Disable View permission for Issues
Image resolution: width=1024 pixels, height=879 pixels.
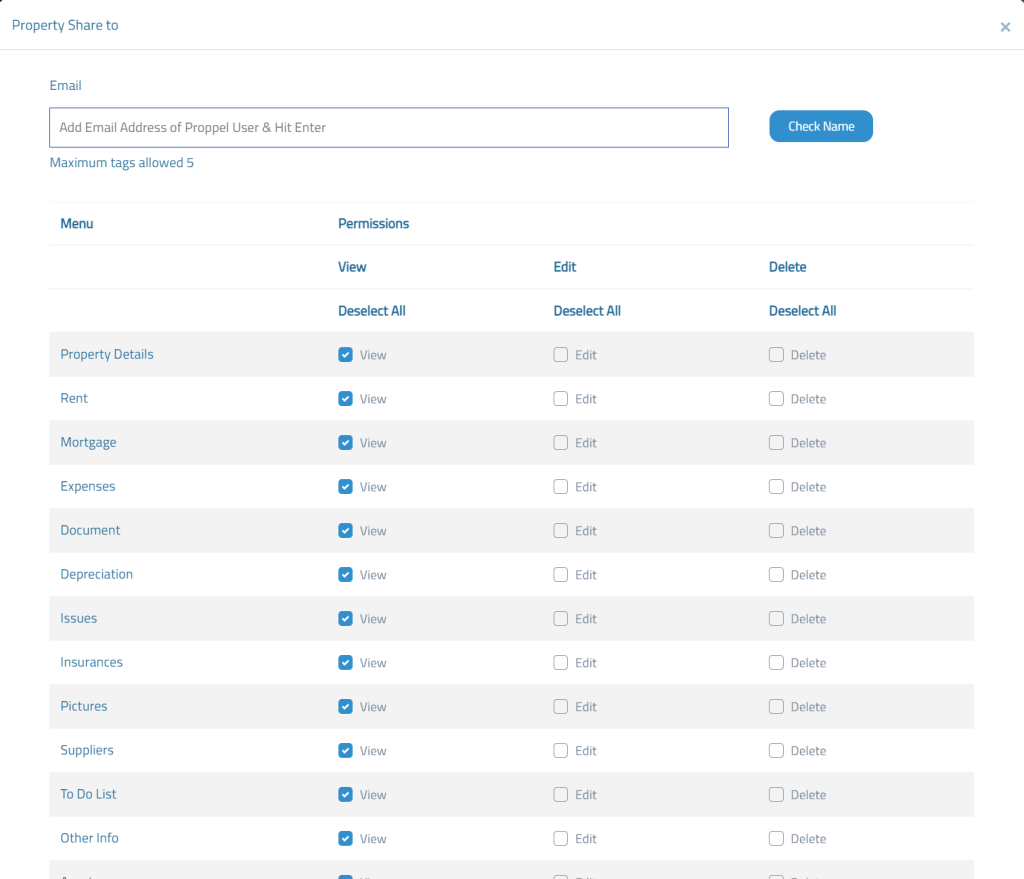(x=346, y=619)
